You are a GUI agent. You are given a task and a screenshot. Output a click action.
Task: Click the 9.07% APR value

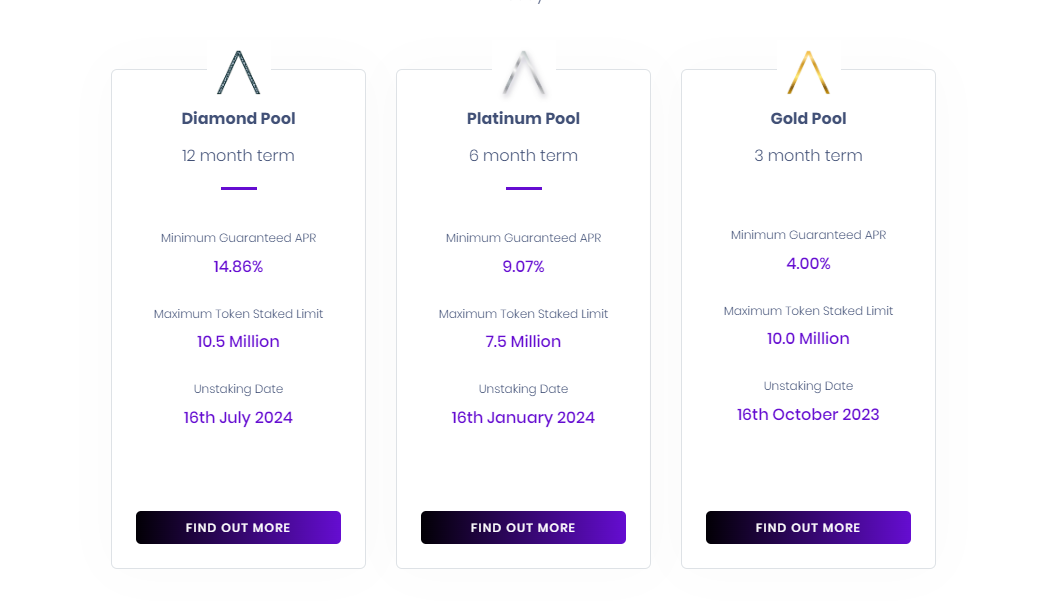[x=523, y=267]
